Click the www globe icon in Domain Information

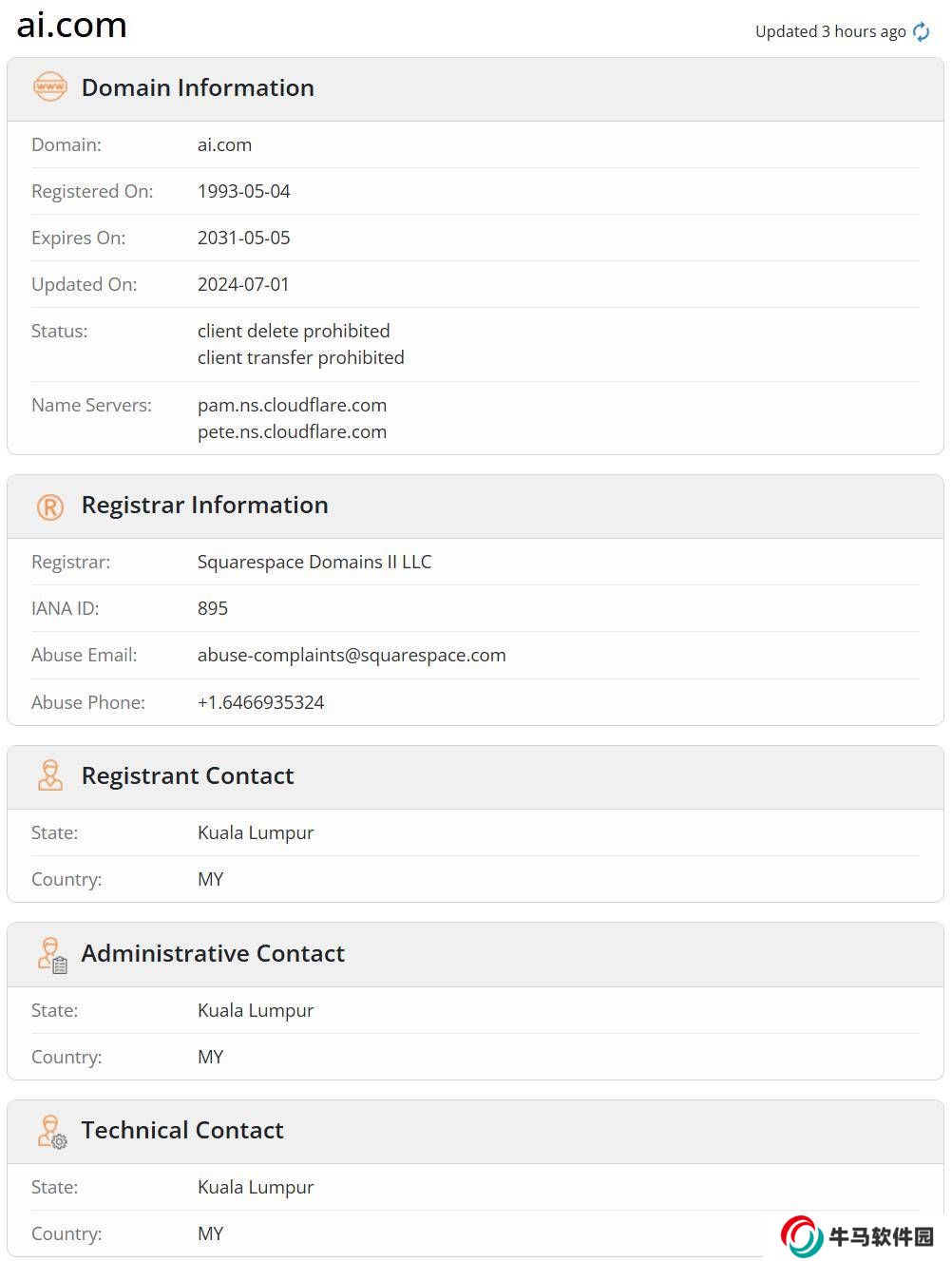[50, 87]
